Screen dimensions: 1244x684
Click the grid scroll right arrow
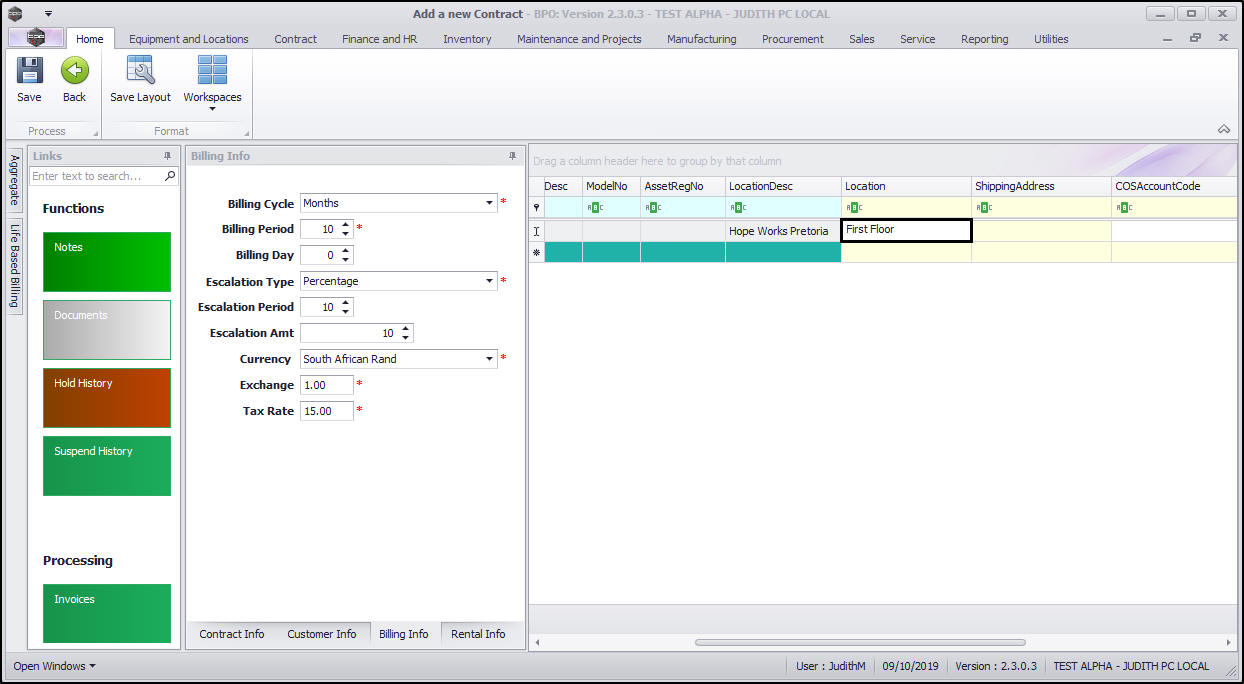[1229, 642]
